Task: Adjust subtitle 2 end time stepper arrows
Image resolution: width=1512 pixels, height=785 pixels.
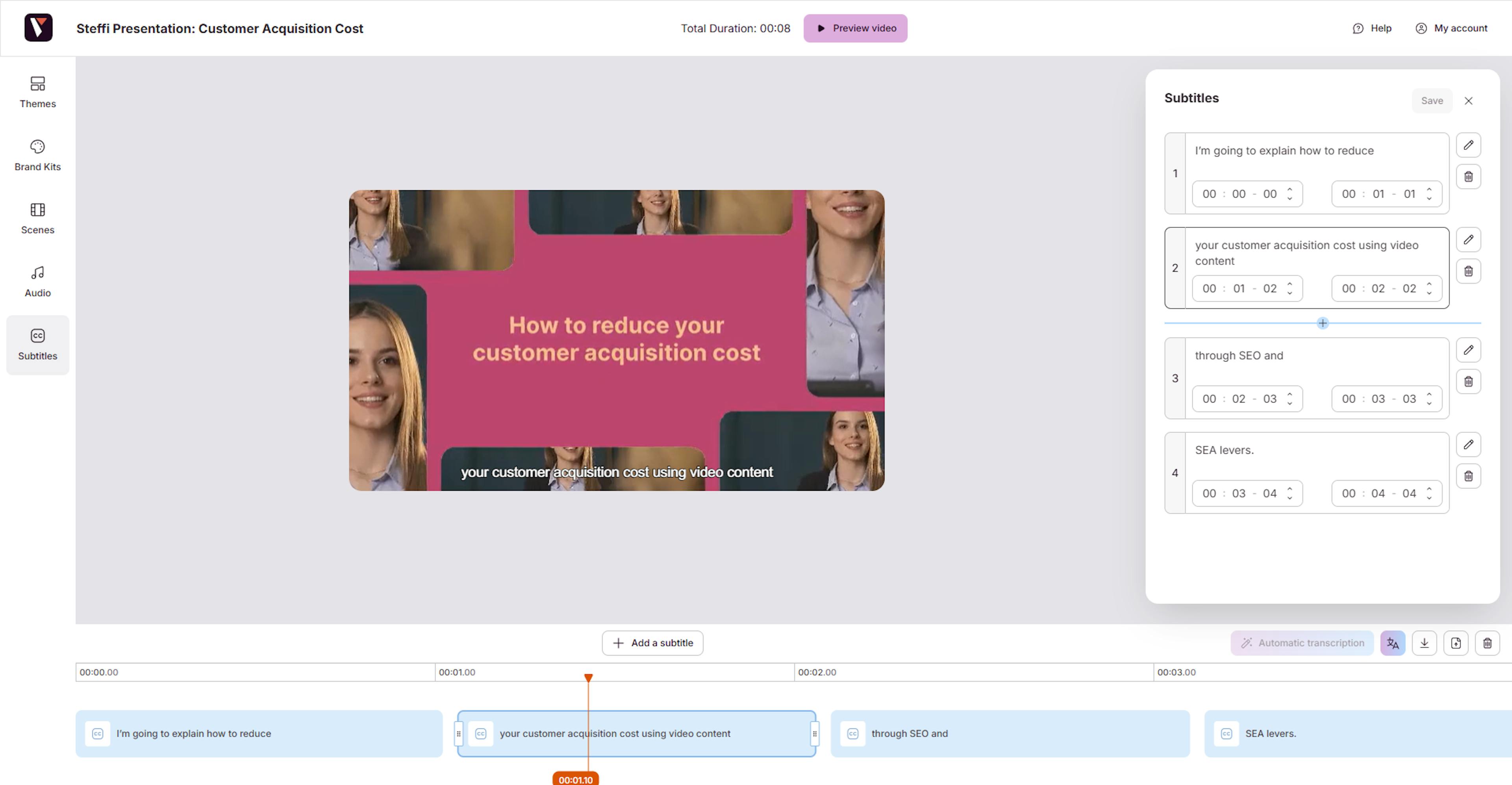Action: [1429, 288]
